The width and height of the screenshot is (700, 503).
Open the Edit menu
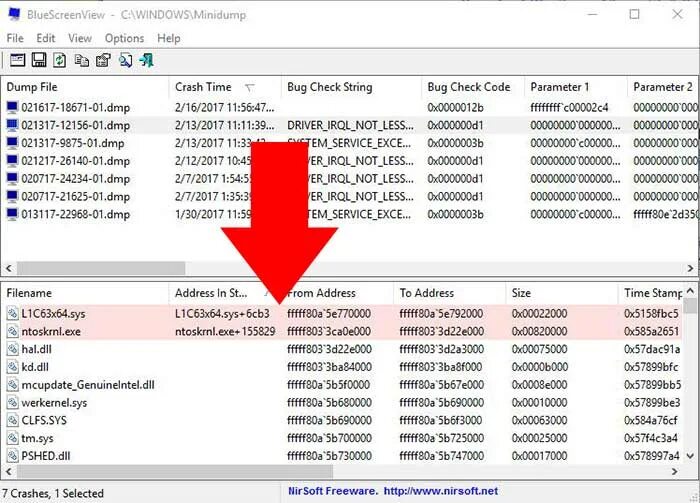coord(46,38)
